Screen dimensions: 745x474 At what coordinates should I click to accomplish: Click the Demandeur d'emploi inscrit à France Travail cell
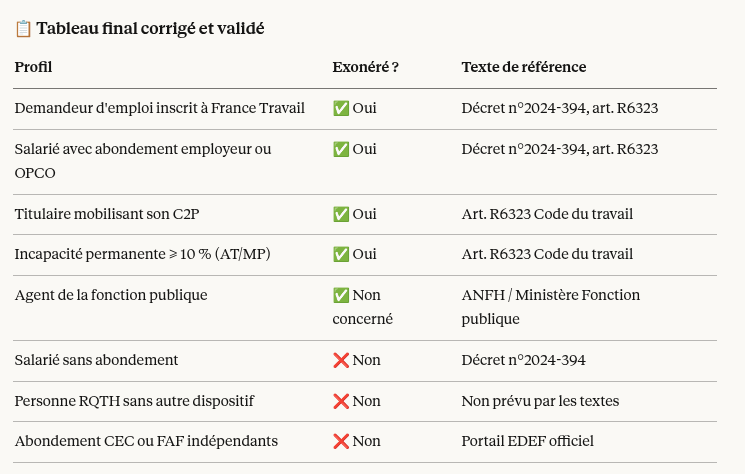click(x=159, y=108)
